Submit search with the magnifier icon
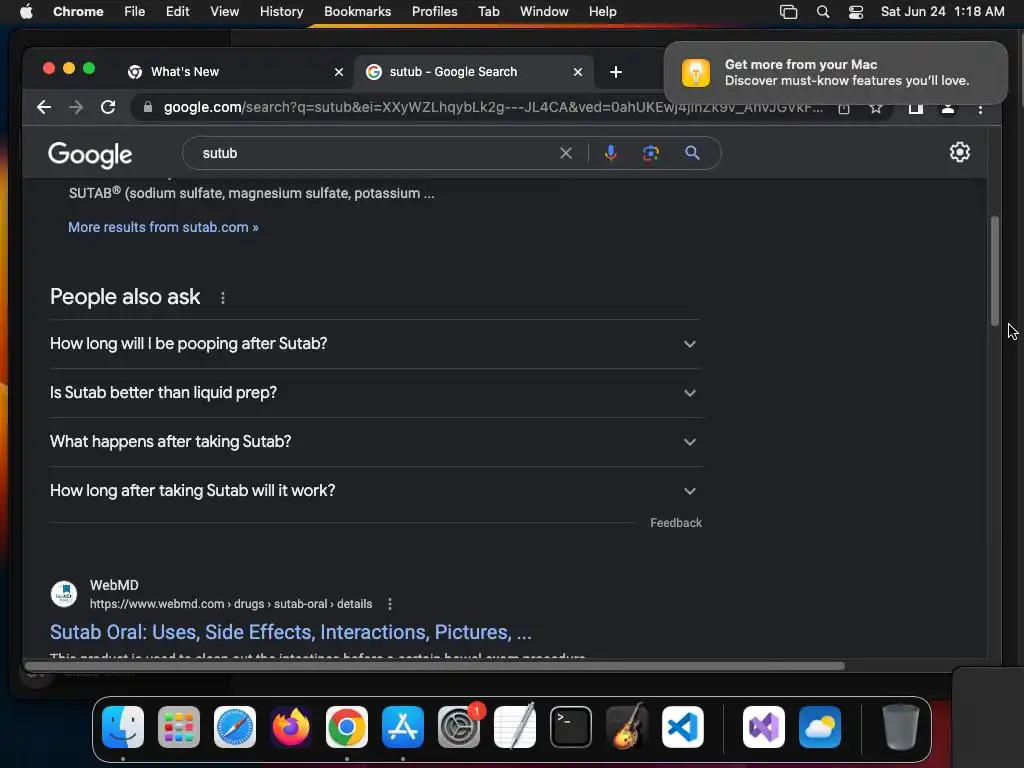 pos(692,153)
